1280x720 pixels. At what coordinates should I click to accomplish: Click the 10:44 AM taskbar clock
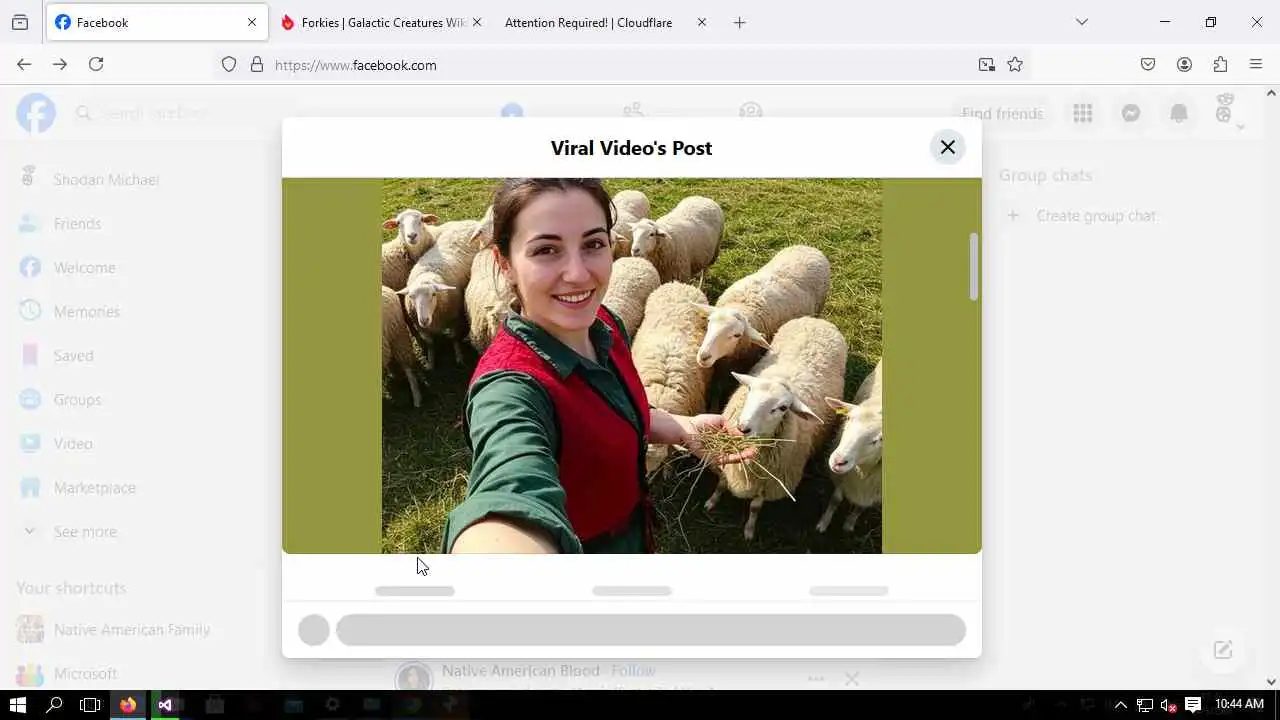pyautogui.click(x=1238, y=705)
